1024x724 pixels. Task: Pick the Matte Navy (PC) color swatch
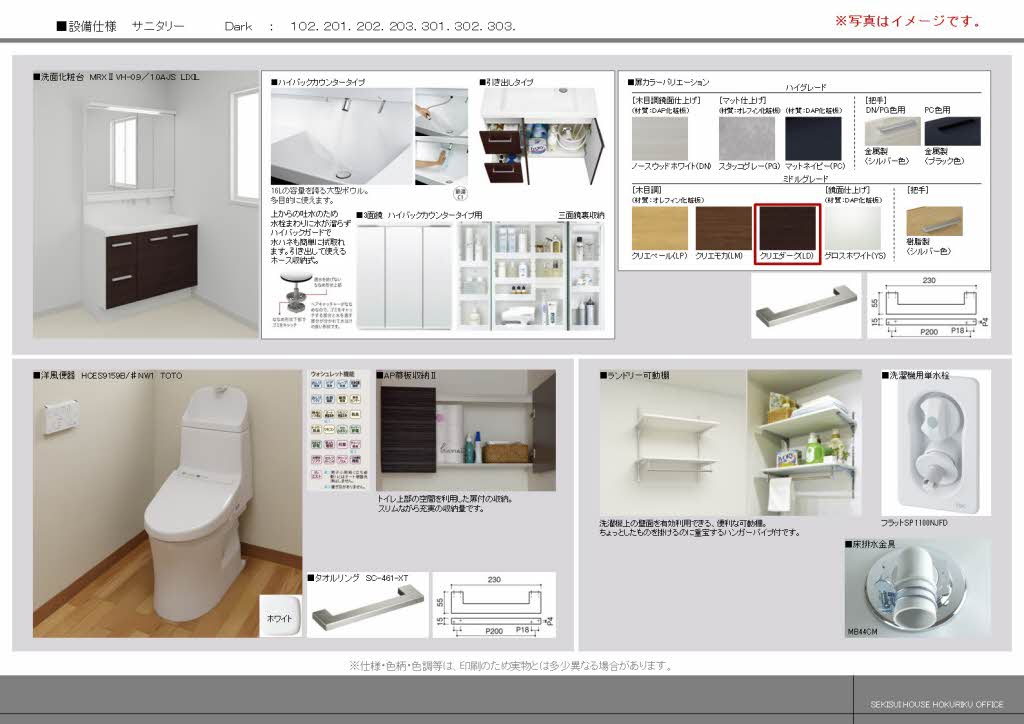(x=814, y=139)
